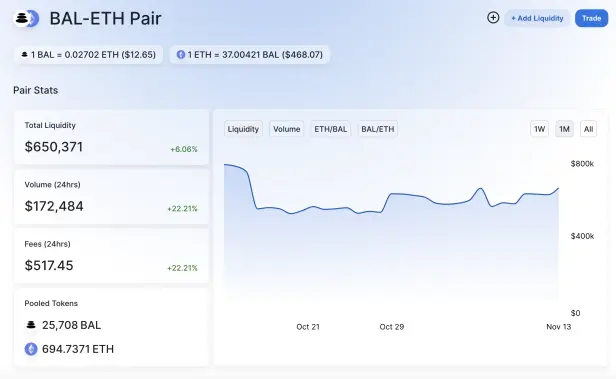Image resolution: width=616 pixels, height=379 pixels.
Task: Switch chart to Liquidity tab
Action: [x=243, y=129]
